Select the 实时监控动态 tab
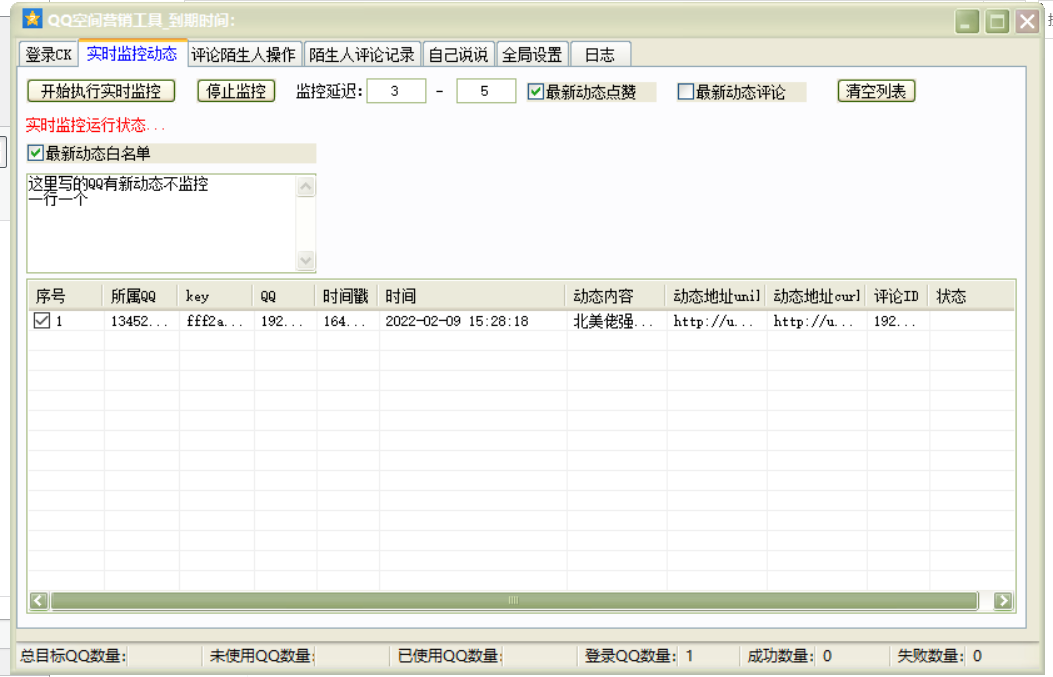This screenshot has width=1053, height=677. point(132,54)
